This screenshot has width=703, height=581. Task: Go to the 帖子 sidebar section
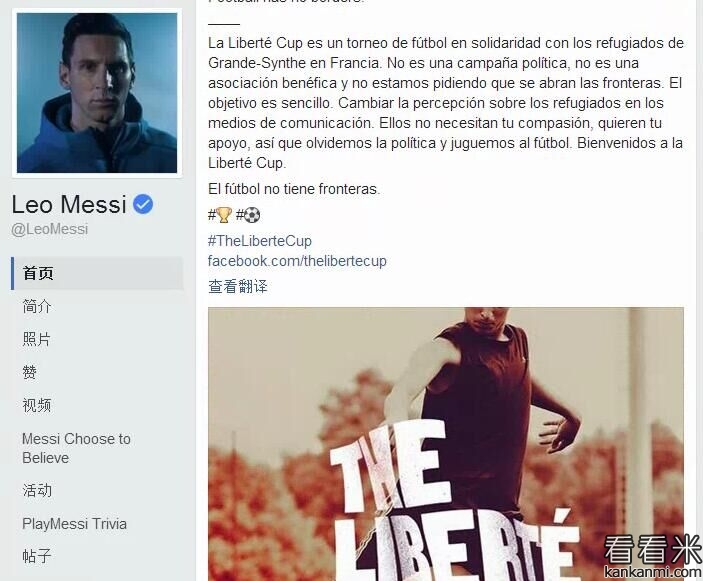point(37,556)
